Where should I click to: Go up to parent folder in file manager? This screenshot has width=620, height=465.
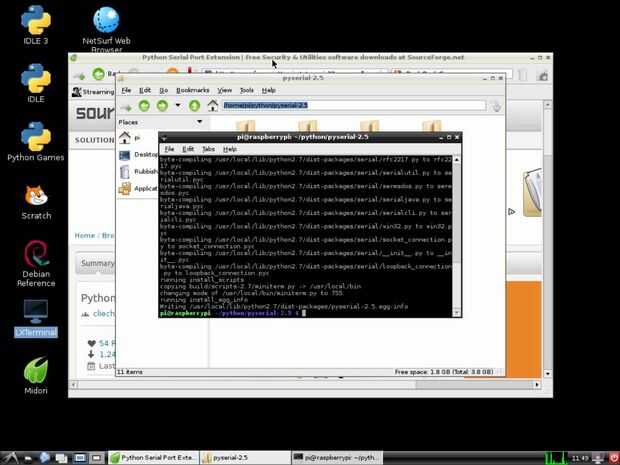pos(194,106)
